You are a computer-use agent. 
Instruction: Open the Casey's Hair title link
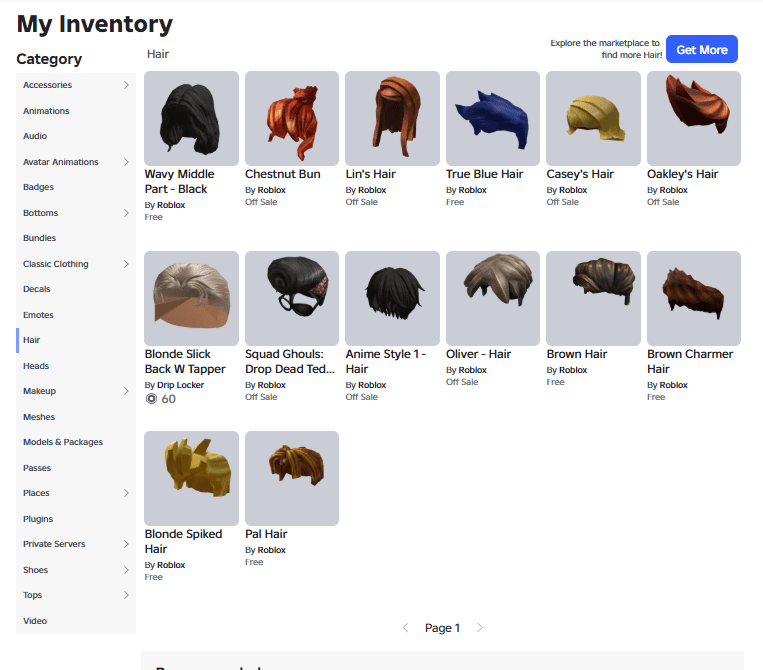coord(580,174)
